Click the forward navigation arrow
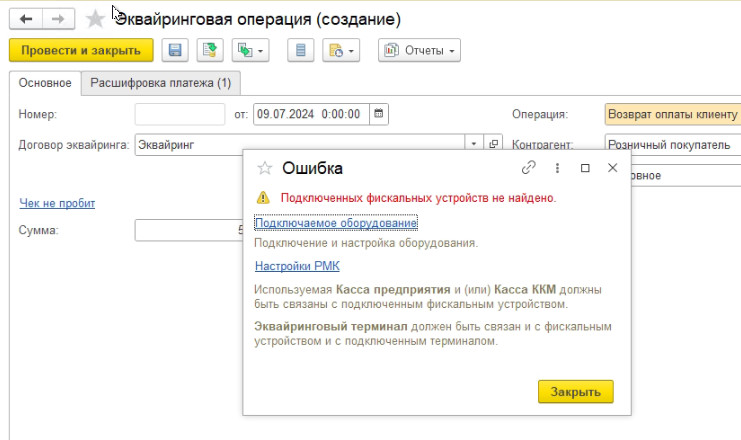 click(x=59, y=19)
